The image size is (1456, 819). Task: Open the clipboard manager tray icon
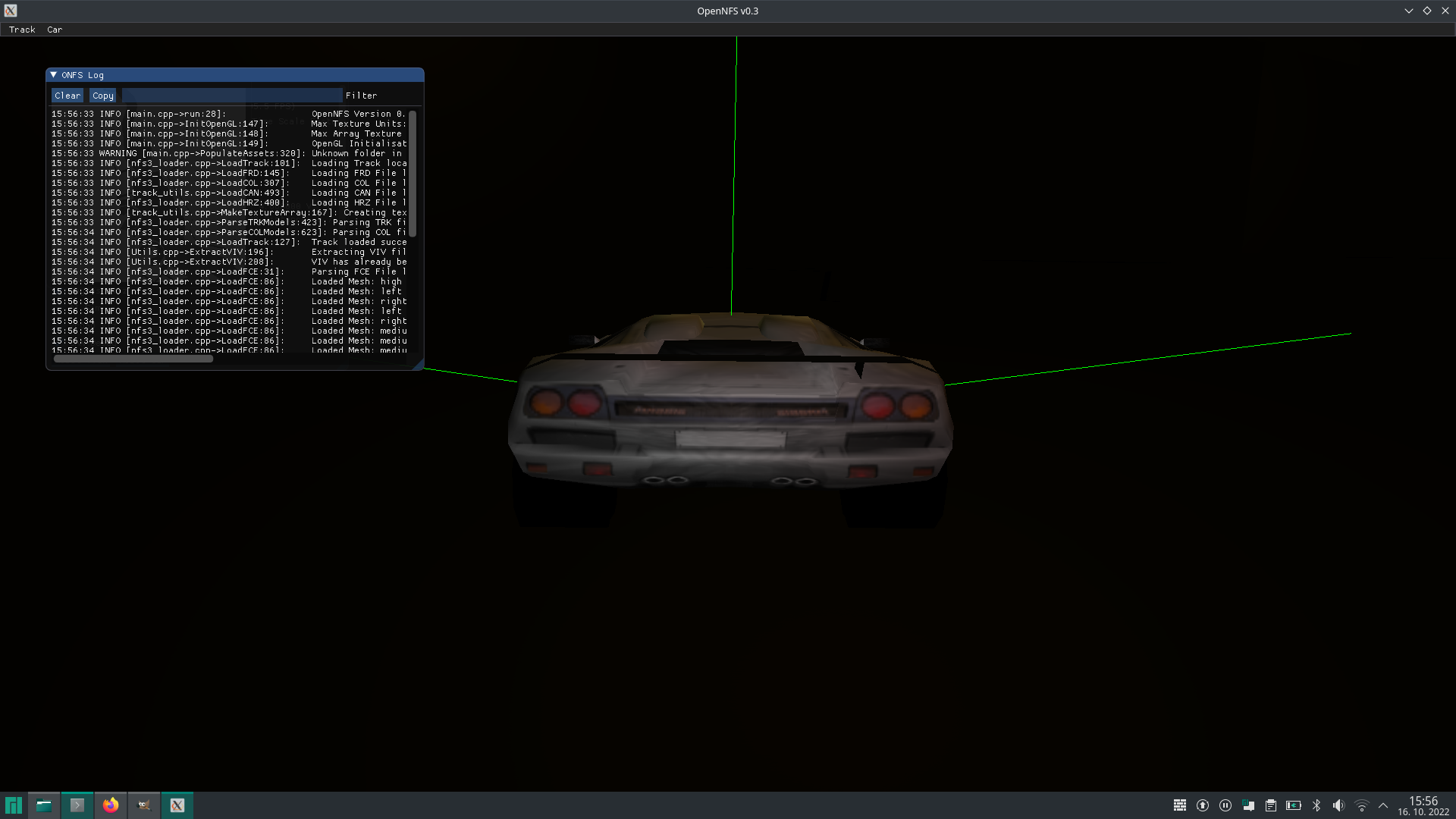click(x=1270, y=805)
